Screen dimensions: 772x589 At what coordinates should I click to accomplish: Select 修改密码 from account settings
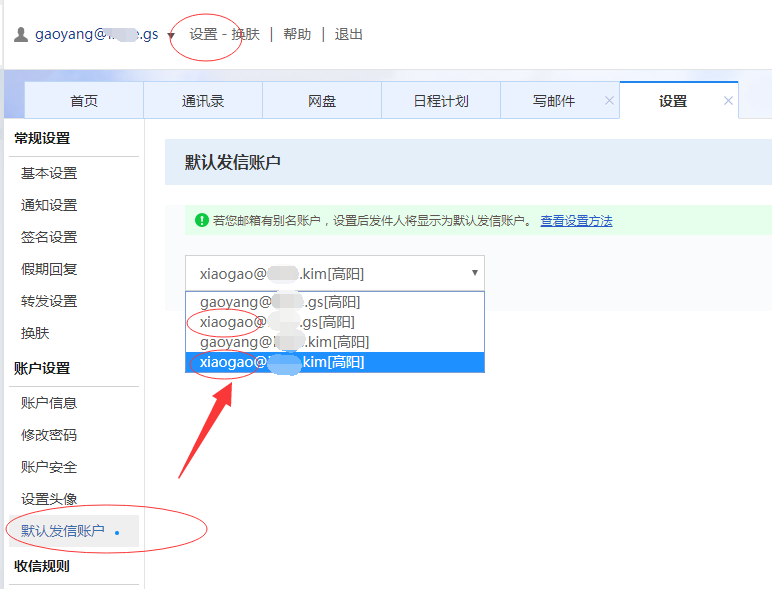click(49, 435)
